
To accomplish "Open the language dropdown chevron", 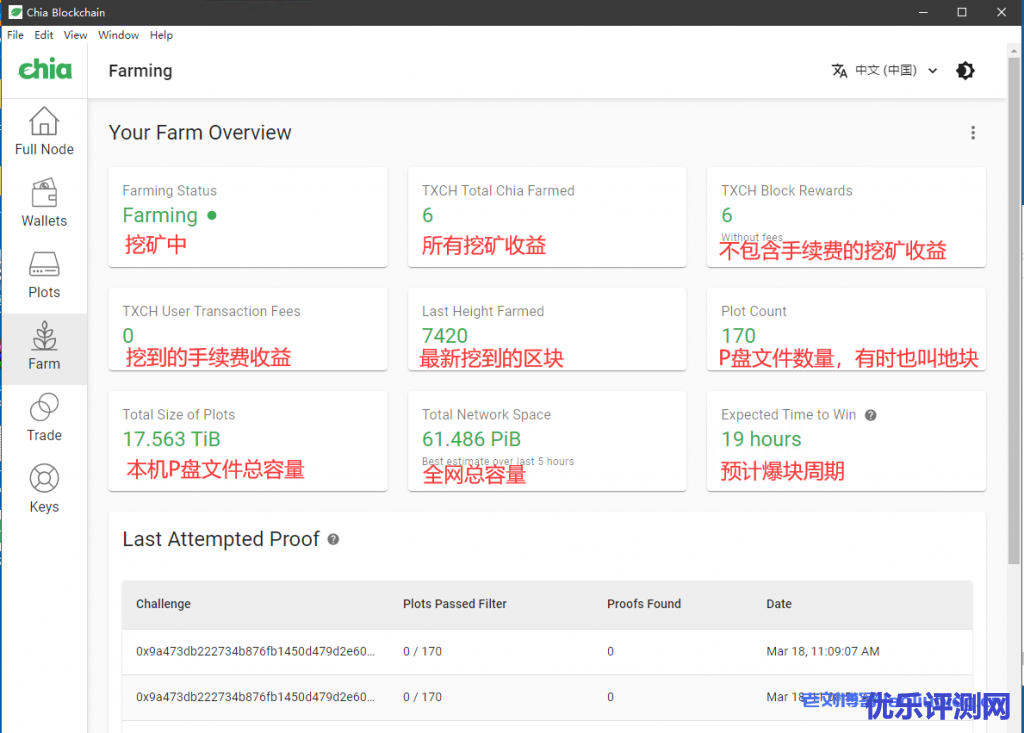I will (x=933, y=71).
